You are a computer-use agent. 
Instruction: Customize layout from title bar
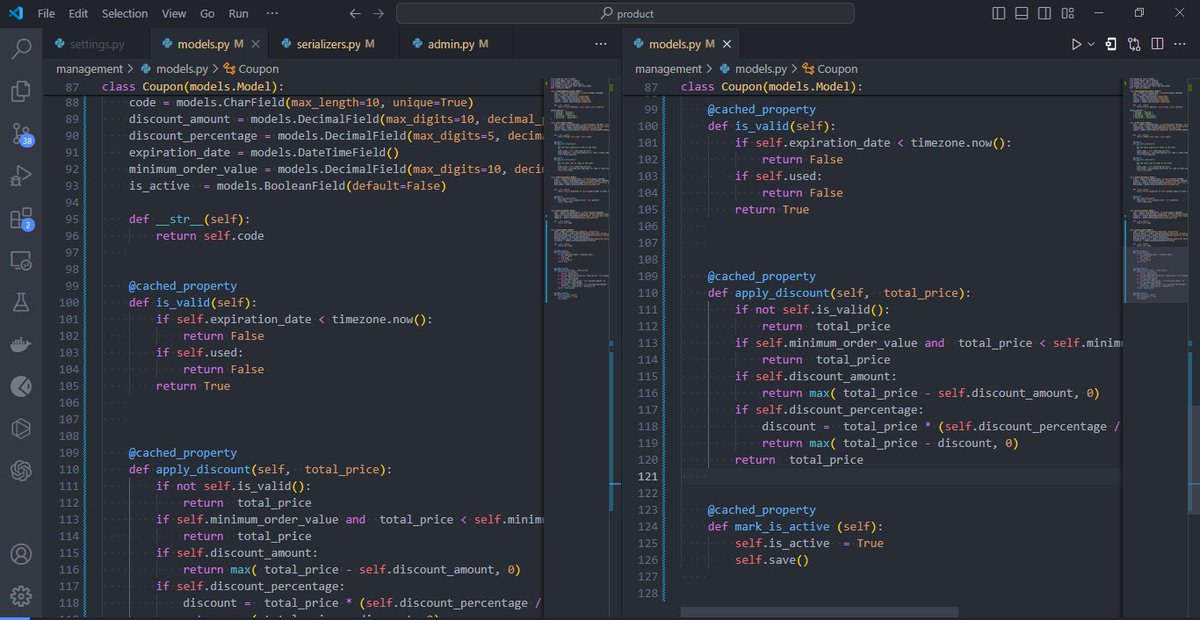click(1069, 14)
